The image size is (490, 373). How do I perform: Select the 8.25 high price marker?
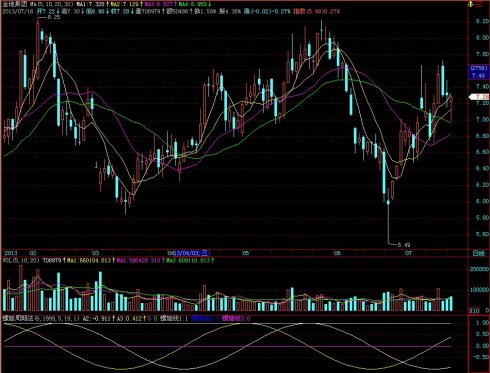(x=54, y=17)
